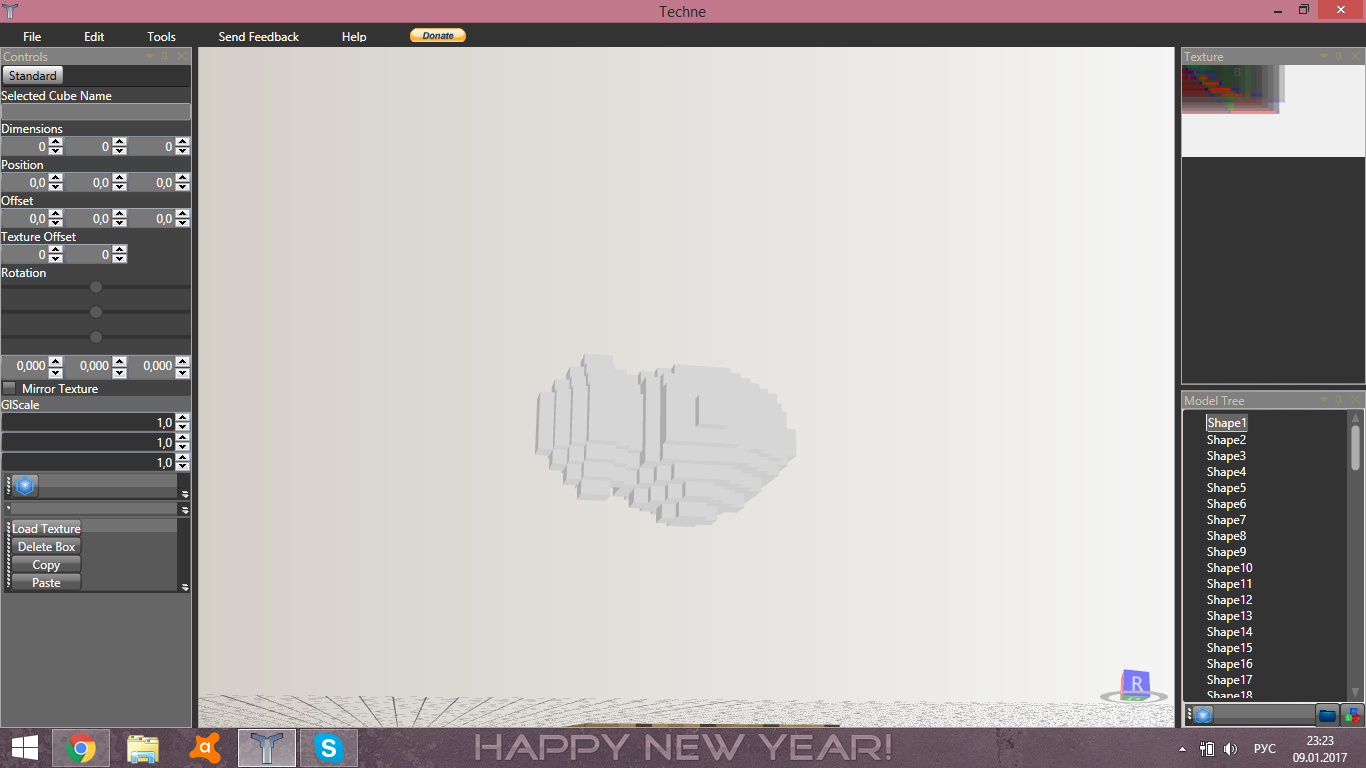This screenshot has width=1366, height=768.
Task: Open the File menu
Action: (x=32, y=36)
